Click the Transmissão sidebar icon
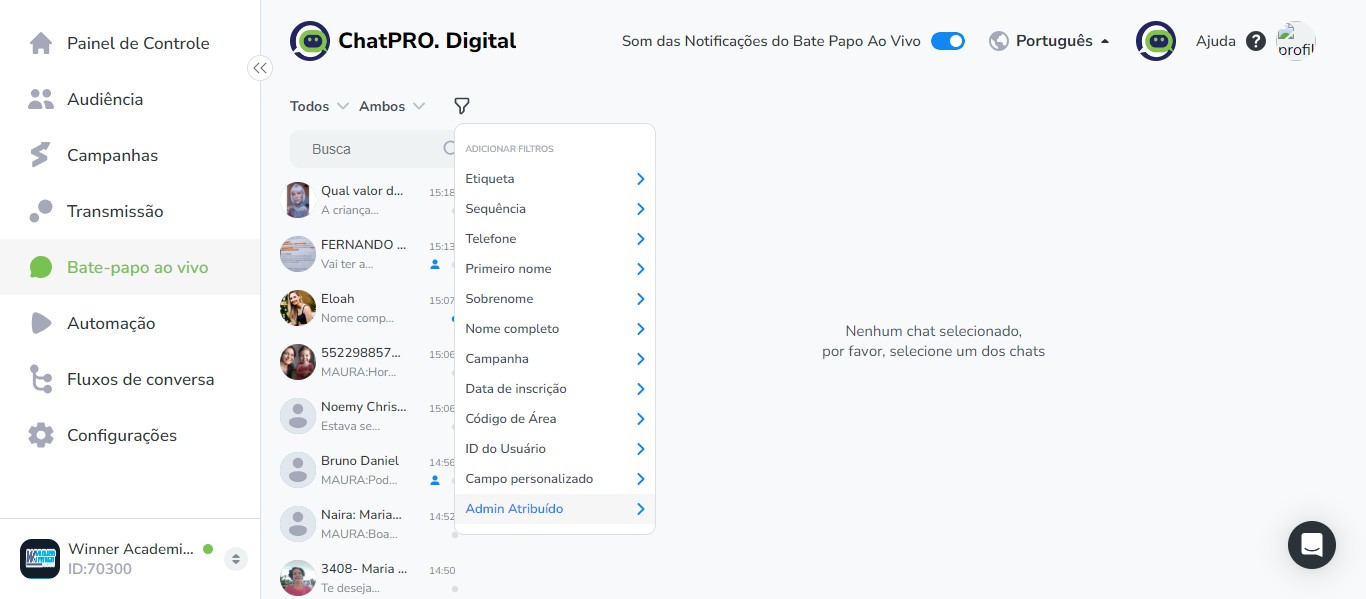The height and width of the screenshot is (599, 1366). 41,211
